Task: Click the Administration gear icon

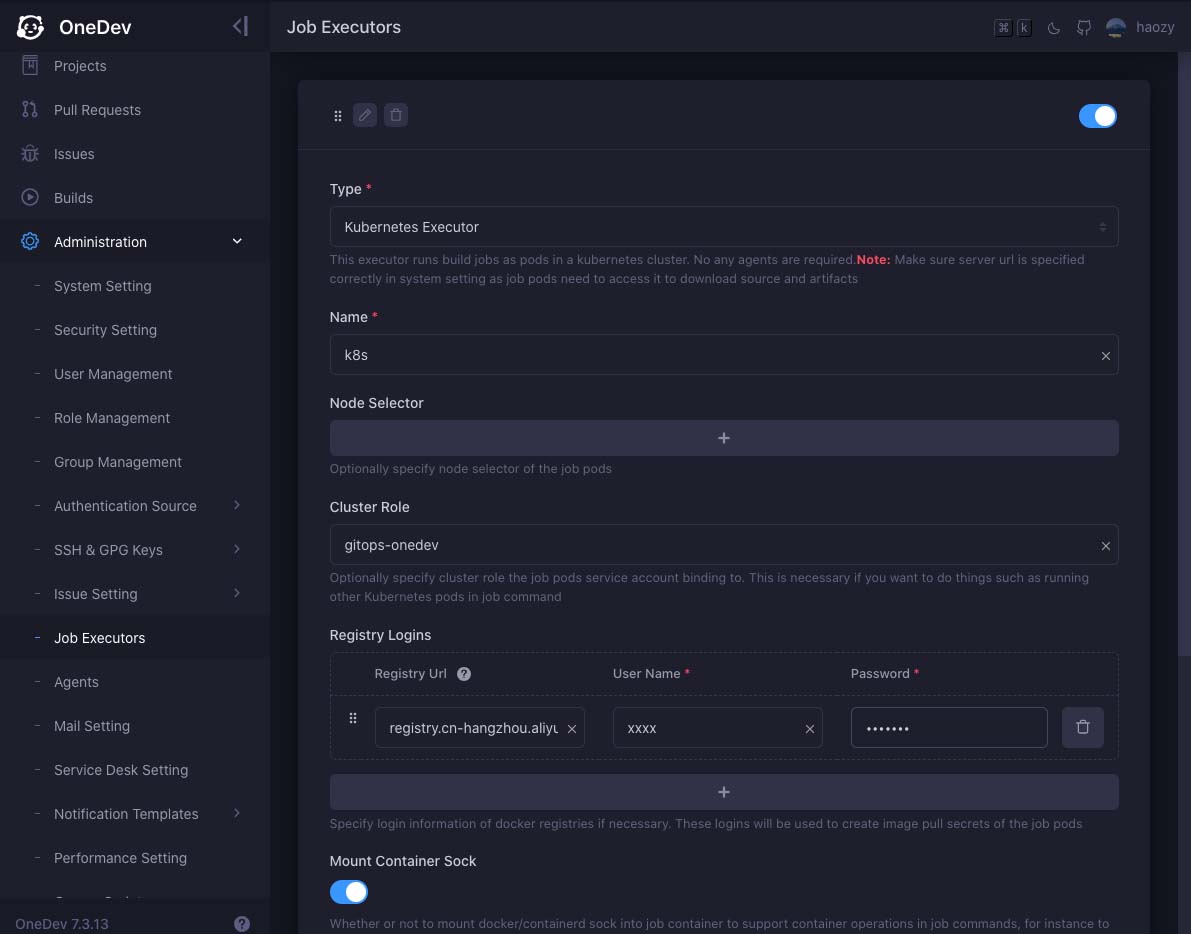Action: coord(30,241)
